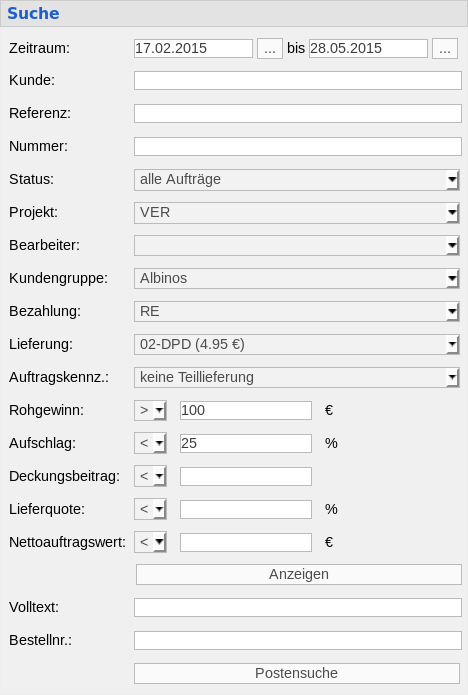The image size is (468, 695).
Task: Open the Nettoauftragswert operator selector
Action: [x=150, y=542]
